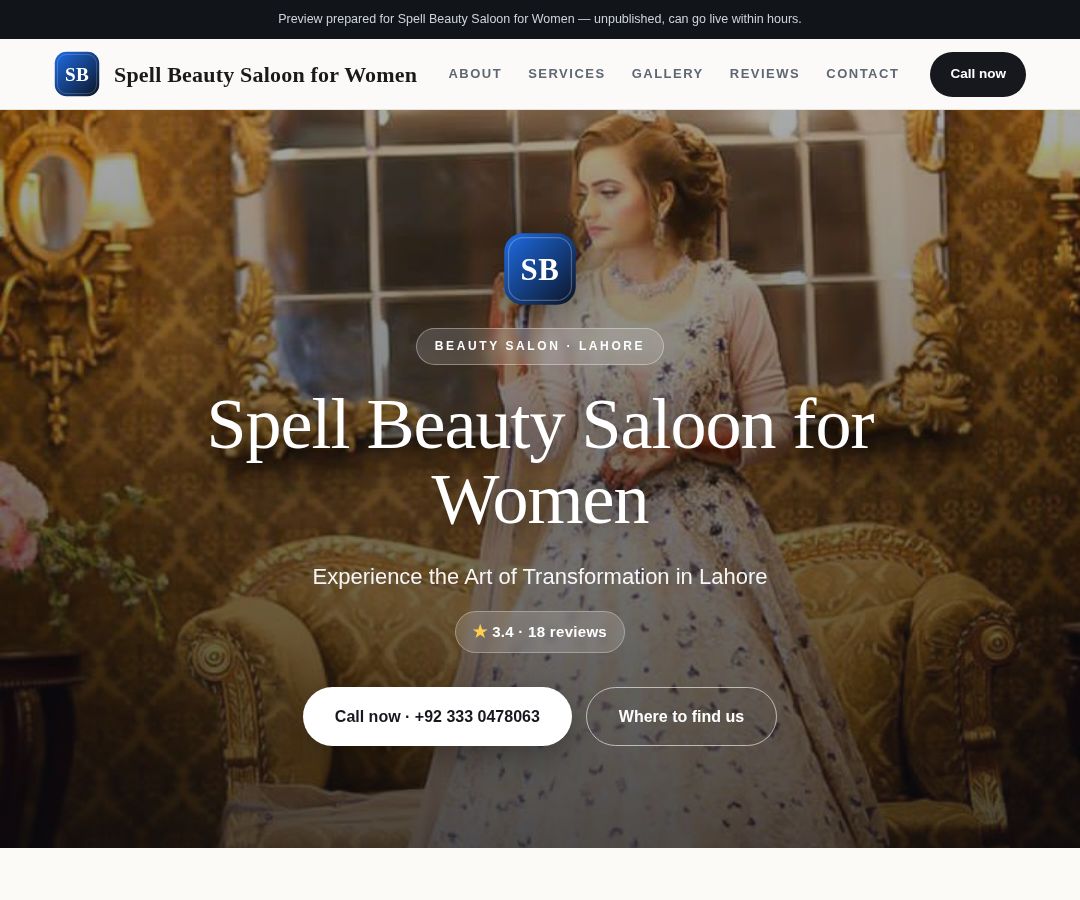Click the Where to find us button
Screen dimensions: 1080x900
coord(681,716)
